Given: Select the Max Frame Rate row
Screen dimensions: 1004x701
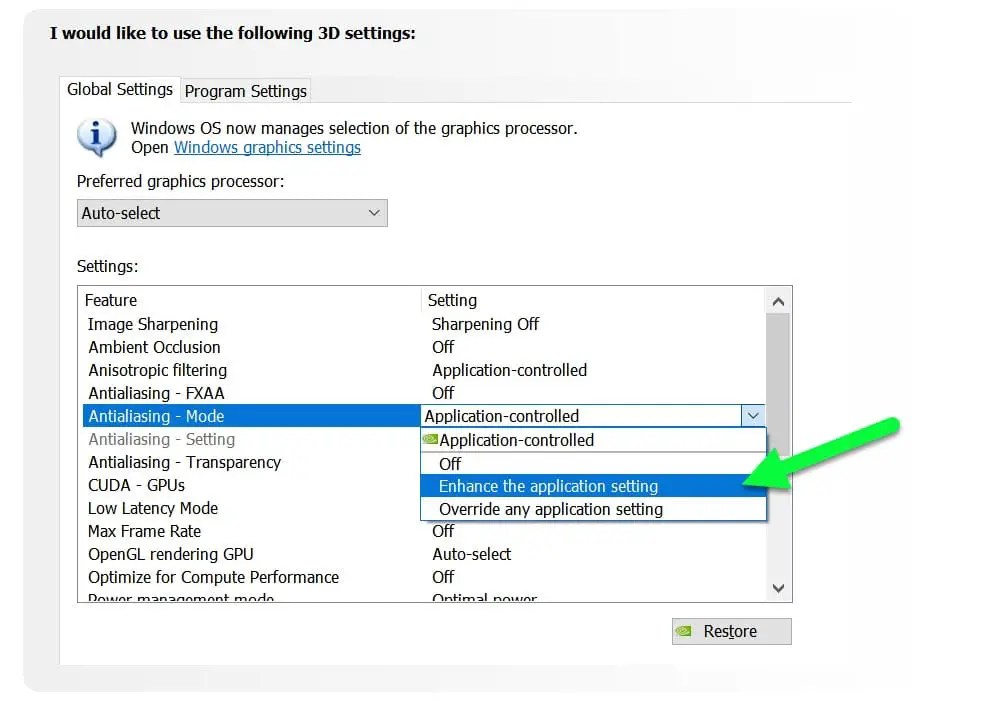Looking at the screenshot, I should tap(424, 531).
